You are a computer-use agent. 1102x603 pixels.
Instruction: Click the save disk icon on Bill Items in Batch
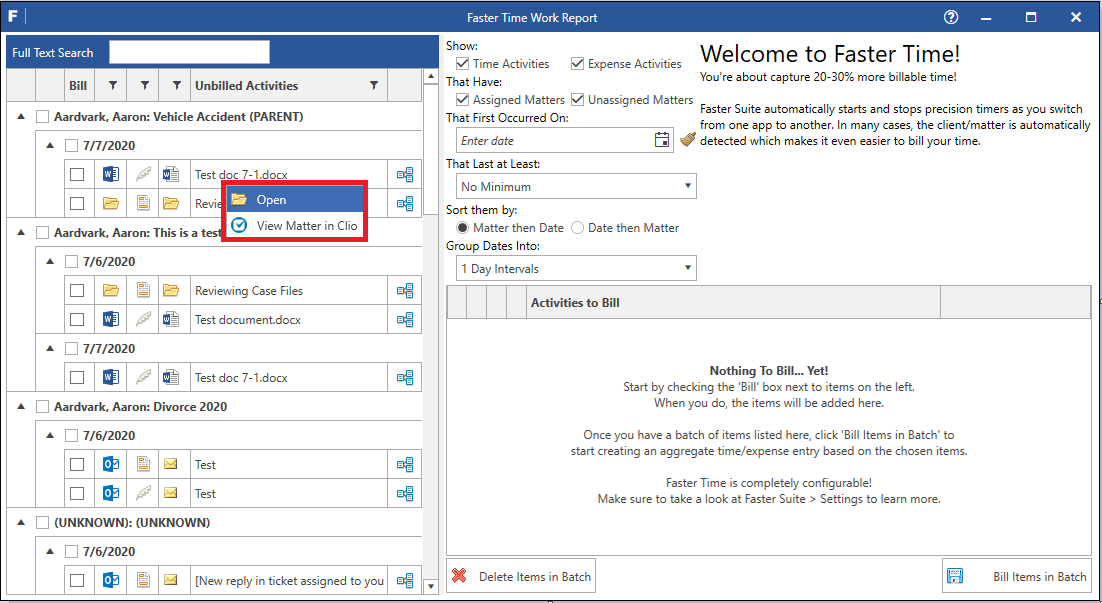click(955, 576)
